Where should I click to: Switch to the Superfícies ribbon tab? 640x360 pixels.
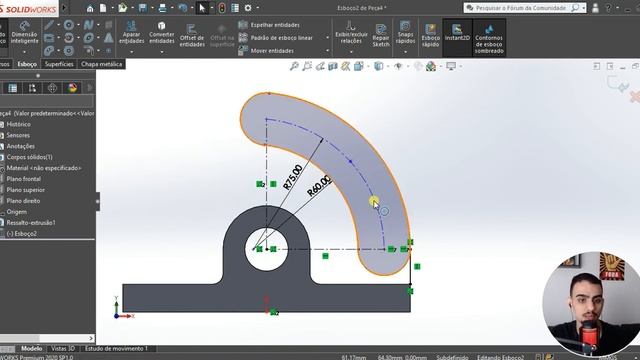coord(59,64)
